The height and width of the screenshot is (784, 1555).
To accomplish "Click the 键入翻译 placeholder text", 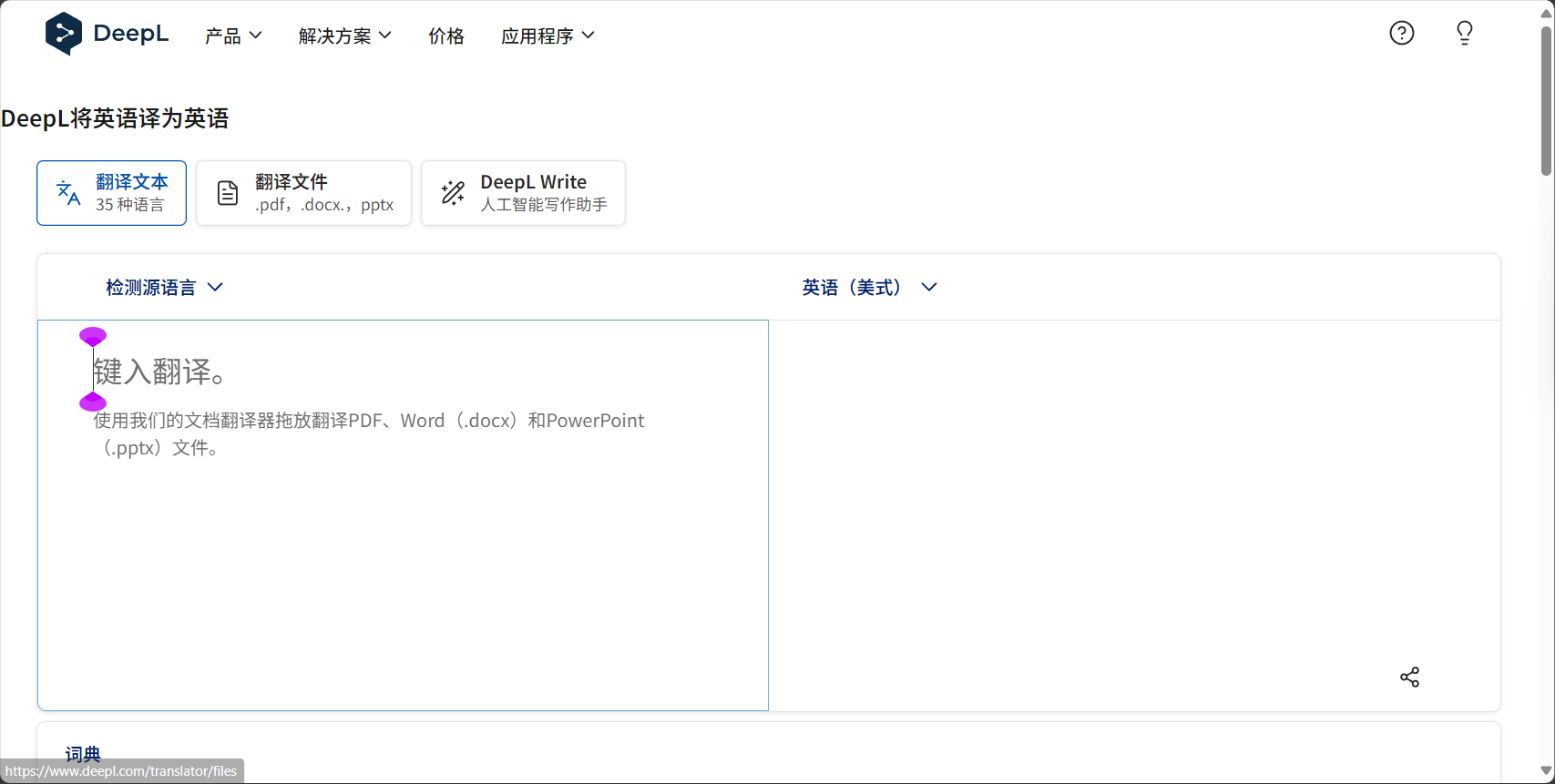I will (x=160, y=372).
